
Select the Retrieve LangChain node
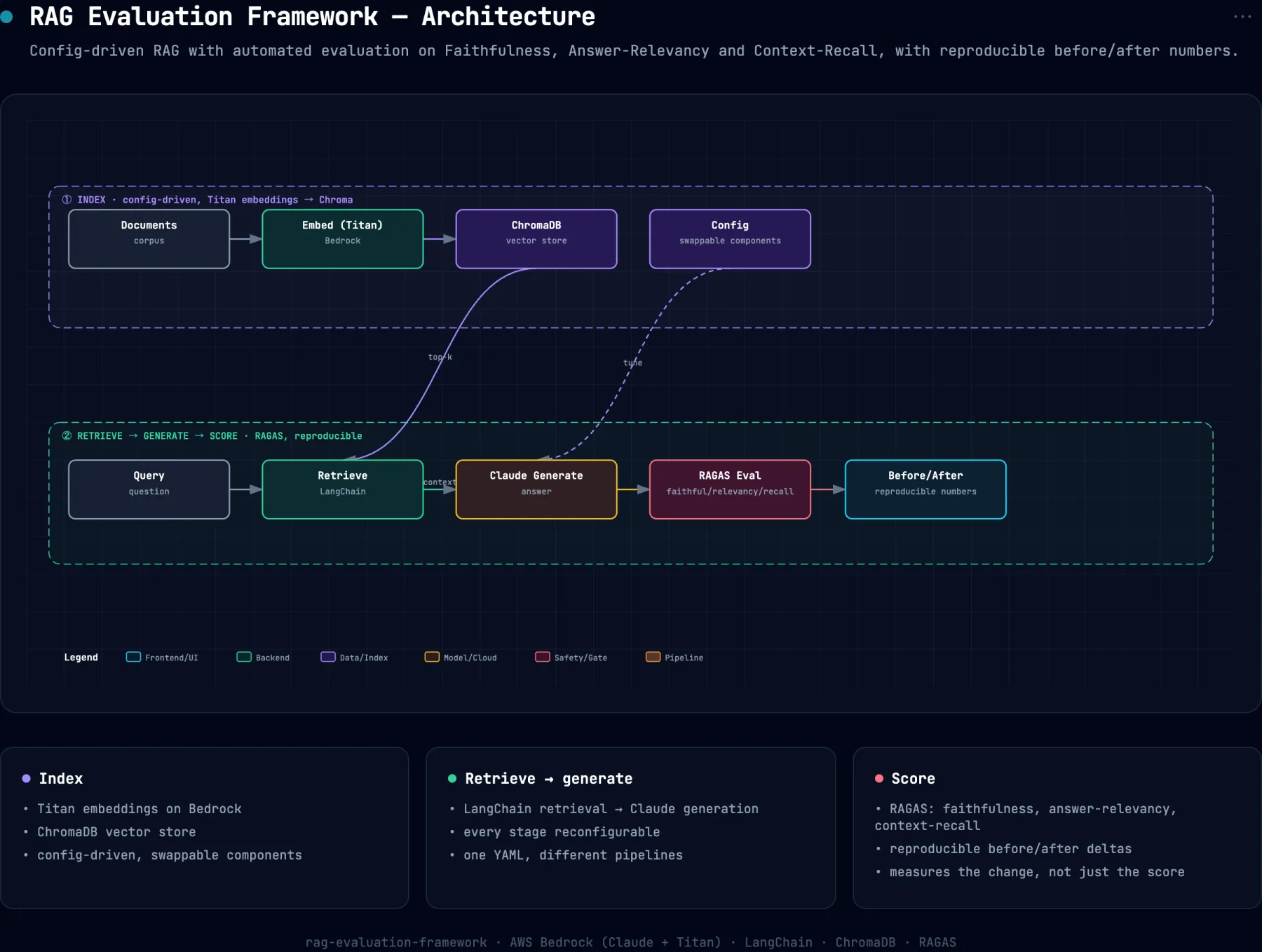(342, 489)
